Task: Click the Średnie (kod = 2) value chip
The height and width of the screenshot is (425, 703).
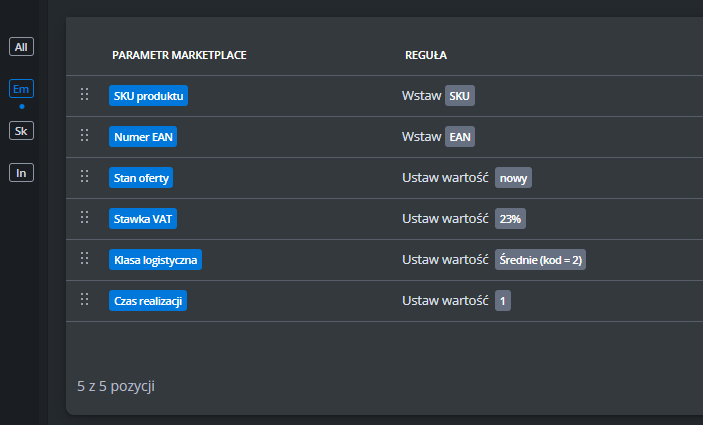Action: coord(541,260)
